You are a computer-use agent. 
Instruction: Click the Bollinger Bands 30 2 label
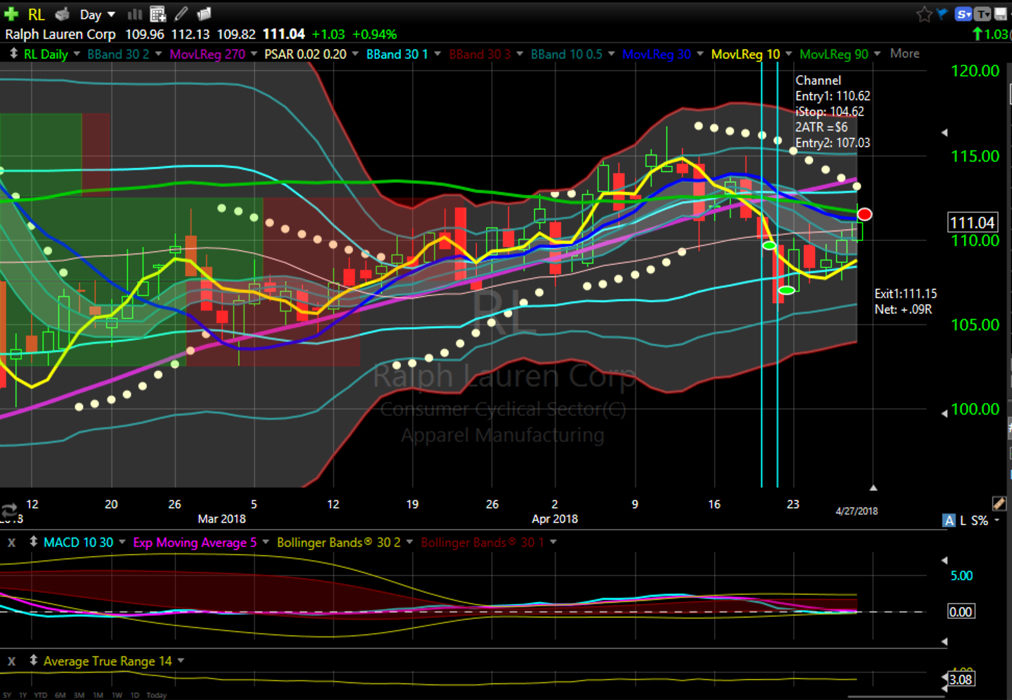(339, 543)
